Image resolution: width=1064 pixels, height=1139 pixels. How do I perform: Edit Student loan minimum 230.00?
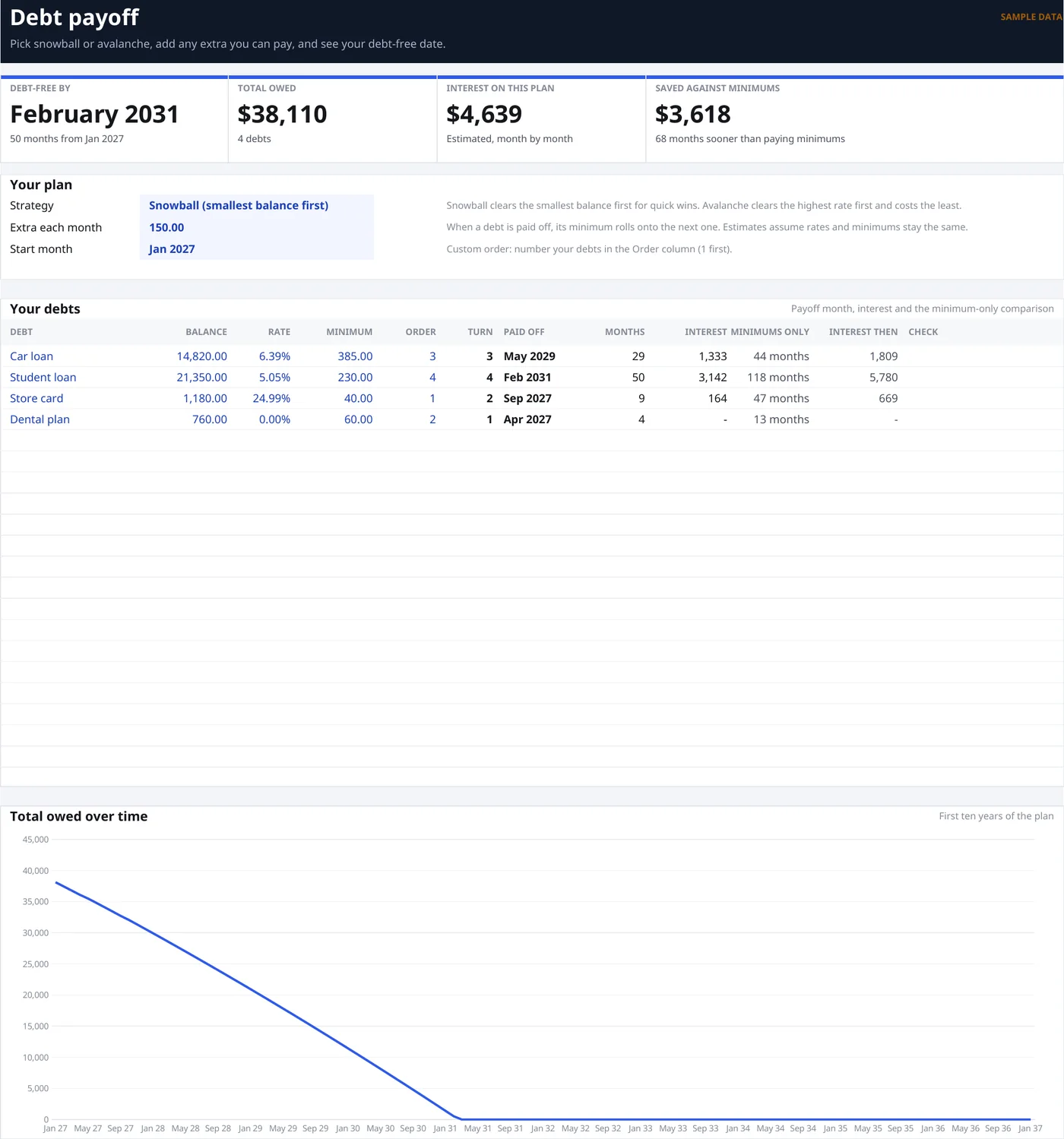click(355, 377)
